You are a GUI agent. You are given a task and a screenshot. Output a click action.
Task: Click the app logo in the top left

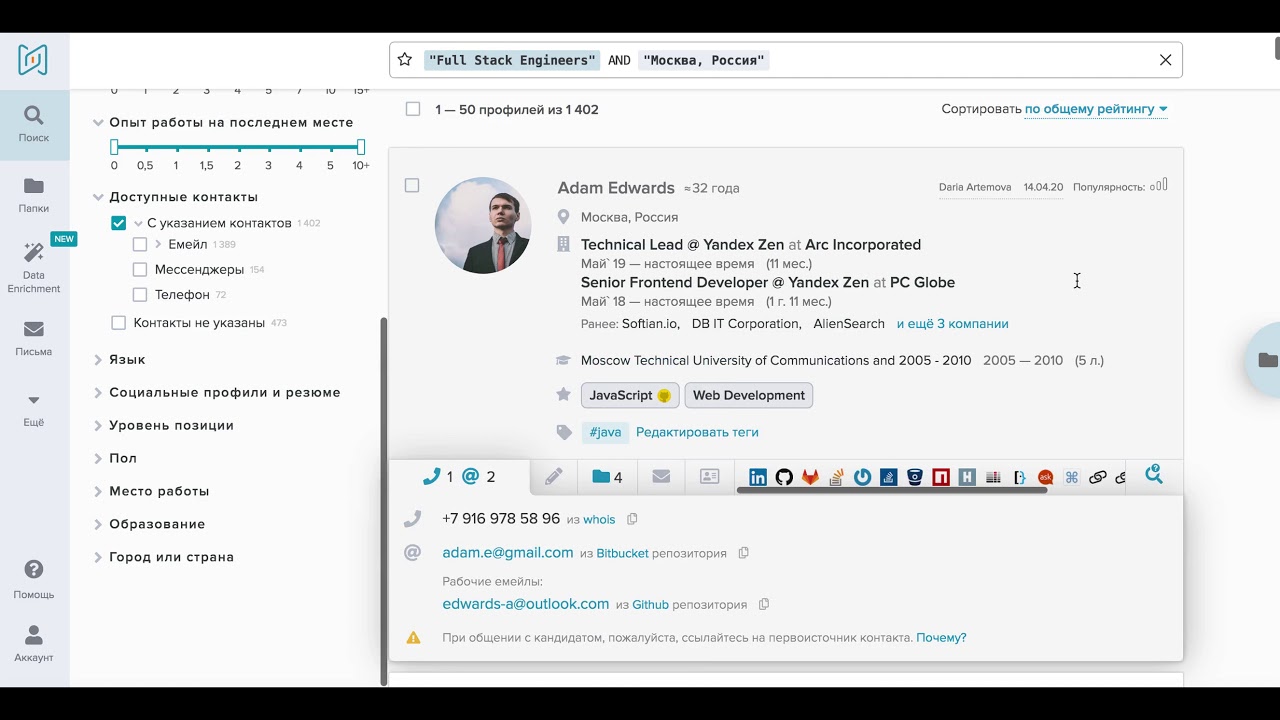33,60
